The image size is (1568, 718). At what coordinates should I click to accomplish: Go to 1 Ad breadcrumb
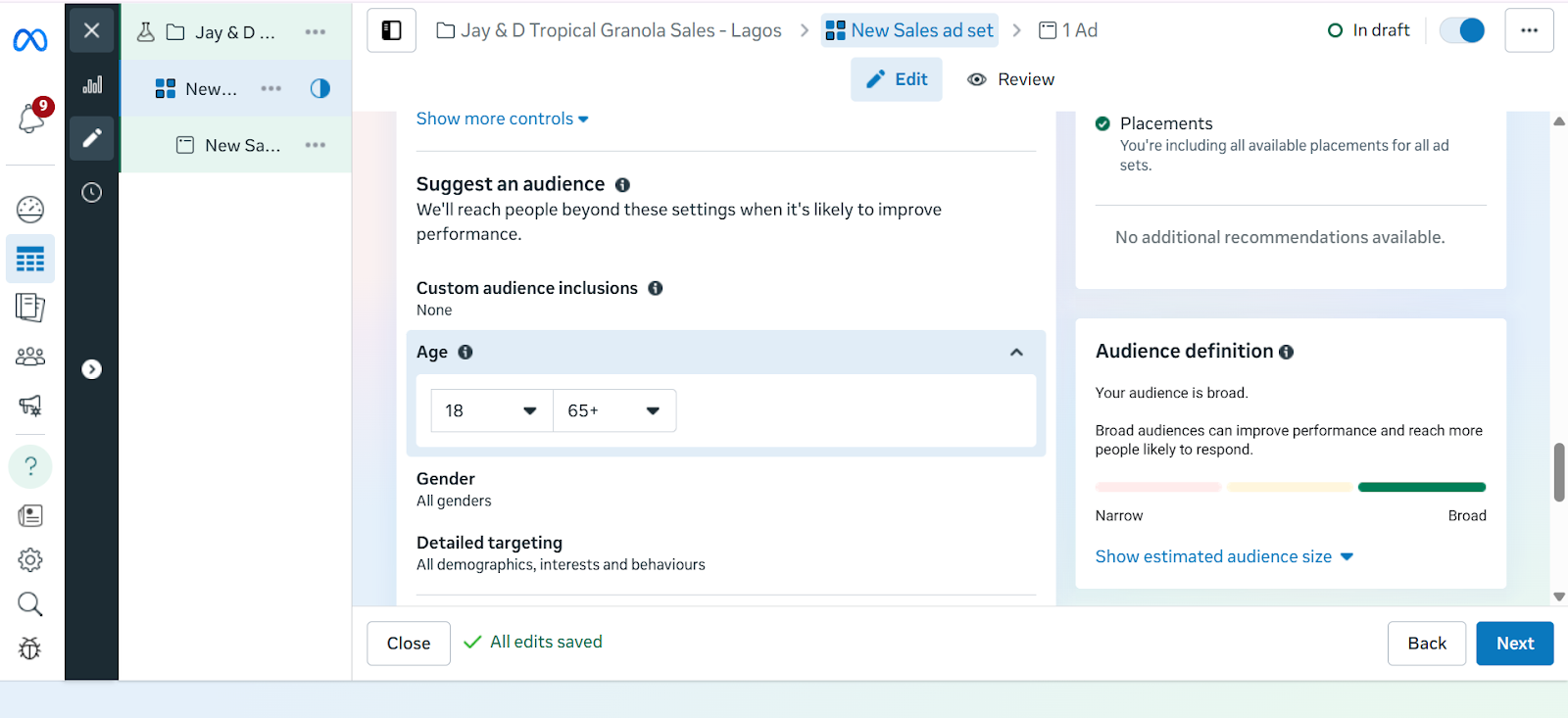(1068, 30)
